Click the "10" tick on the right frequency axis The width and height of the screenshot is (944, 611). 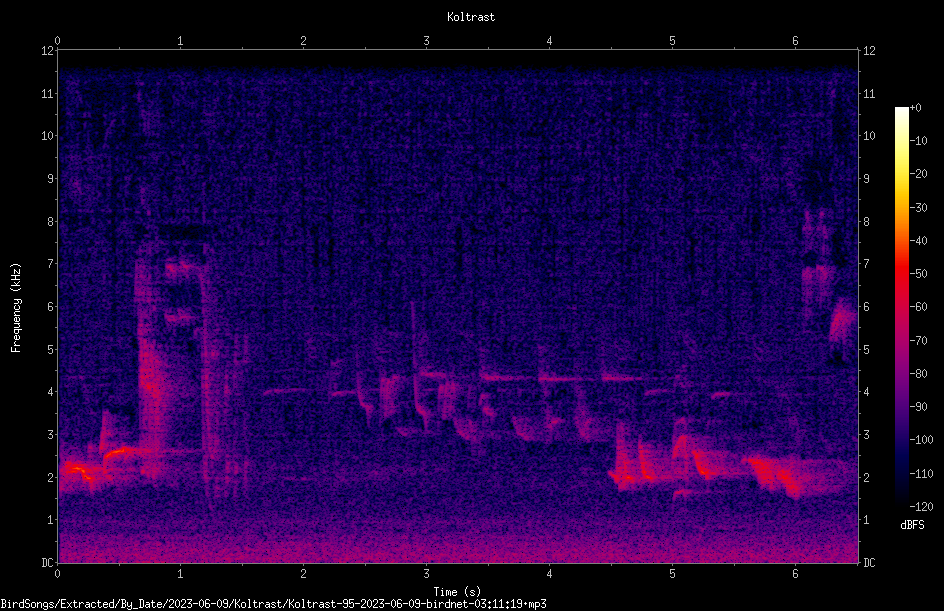[x=869, y=136]
